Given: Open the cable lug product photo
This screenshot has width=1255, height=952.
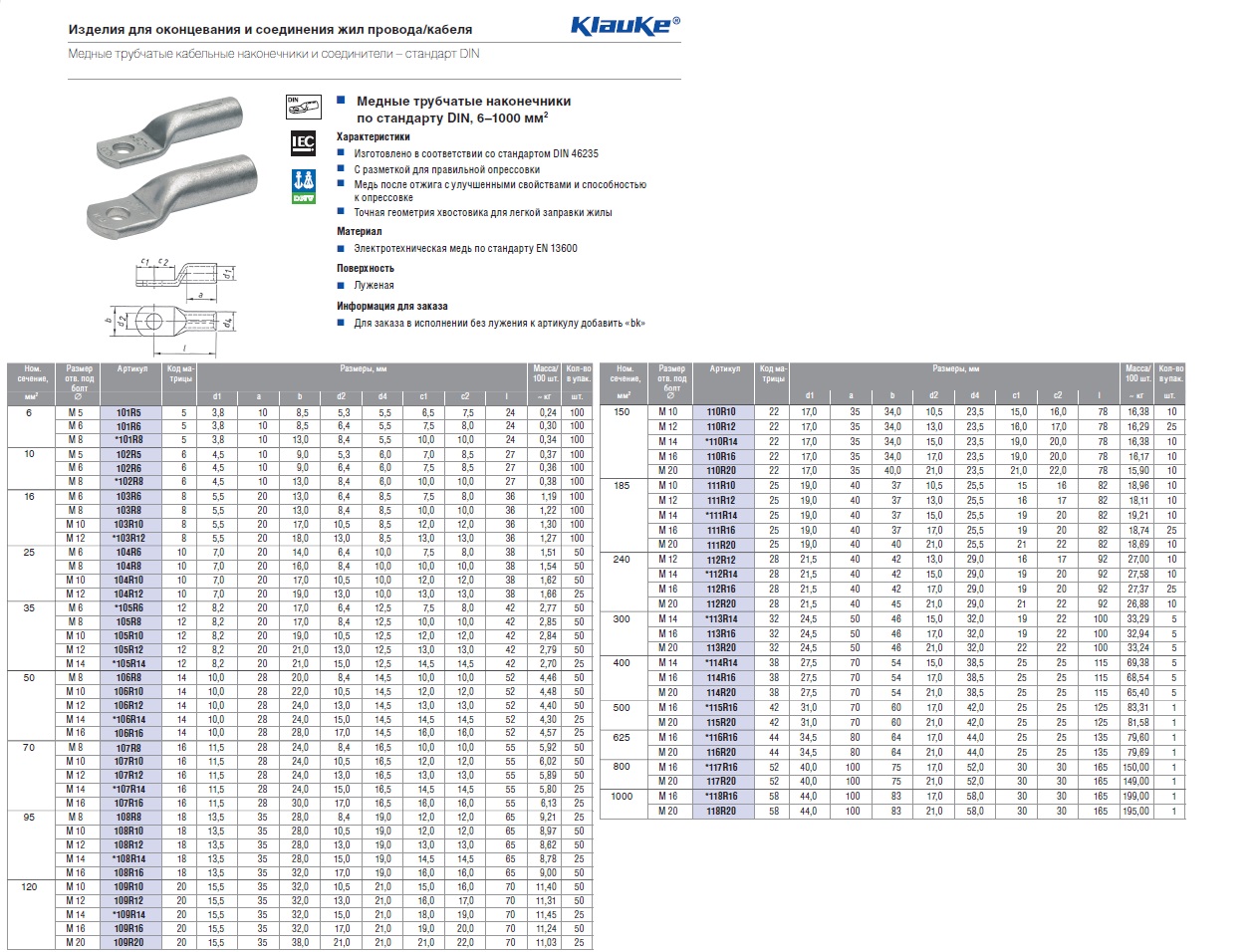Looking at the screenshot, I should (173, 170).
